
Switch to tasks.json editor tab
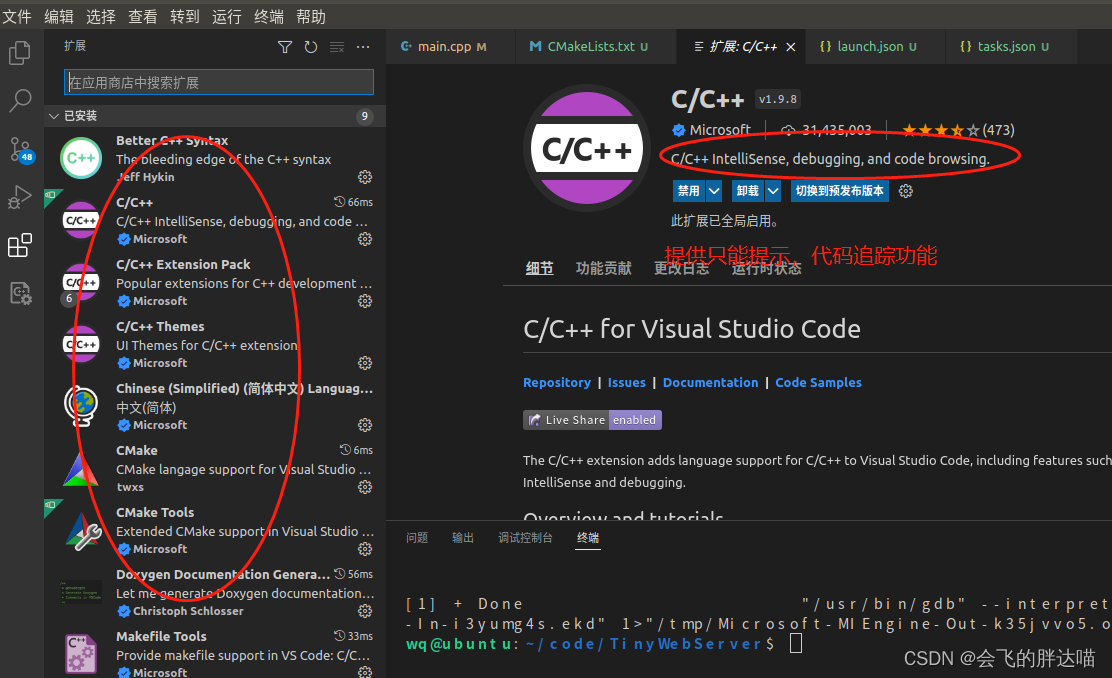point(1012,47)
